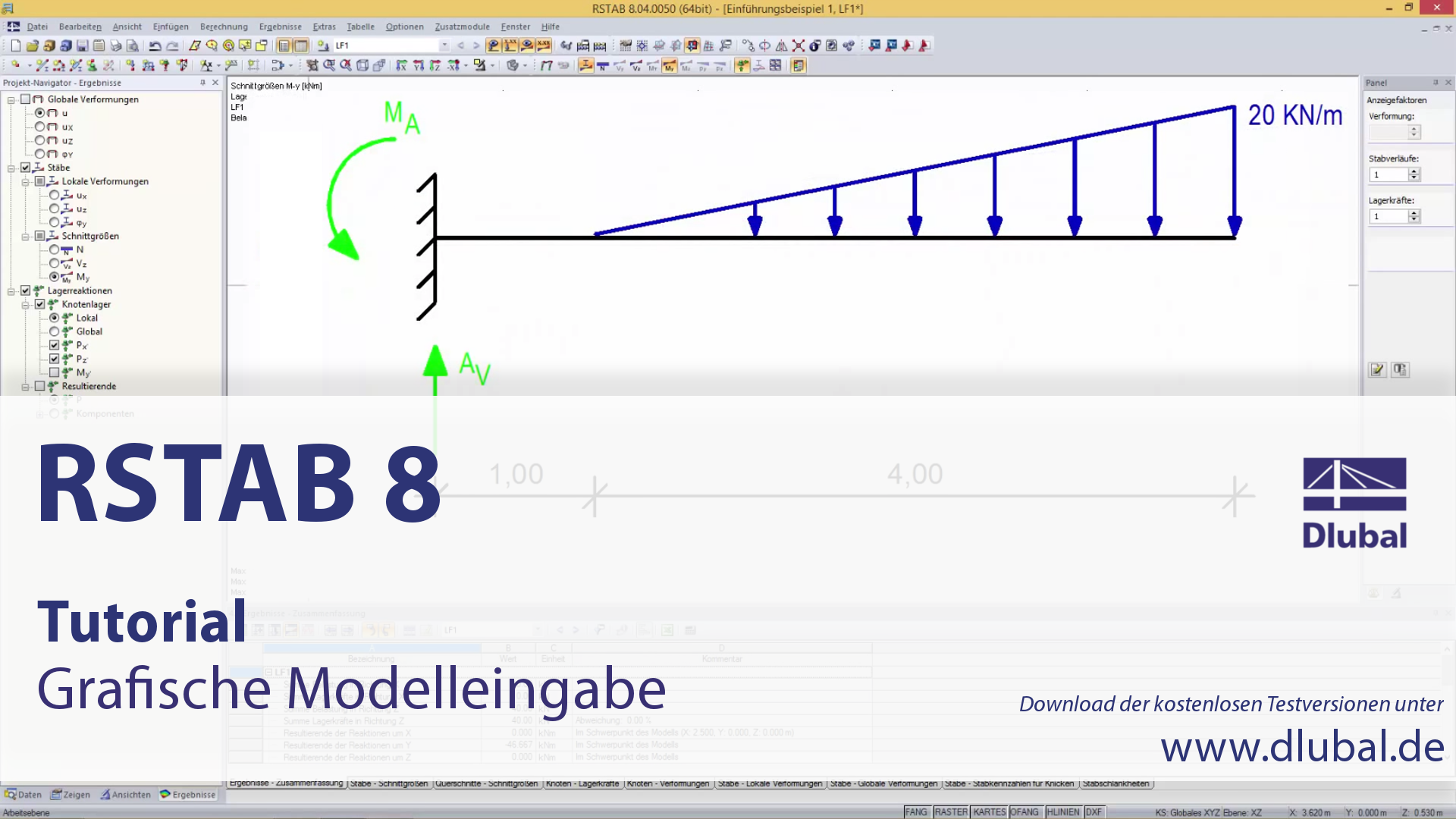Image resolution: width=1456 pixels, height=819 pixels.
Task: Go to next load case arrow
Action: coord(476,45)
